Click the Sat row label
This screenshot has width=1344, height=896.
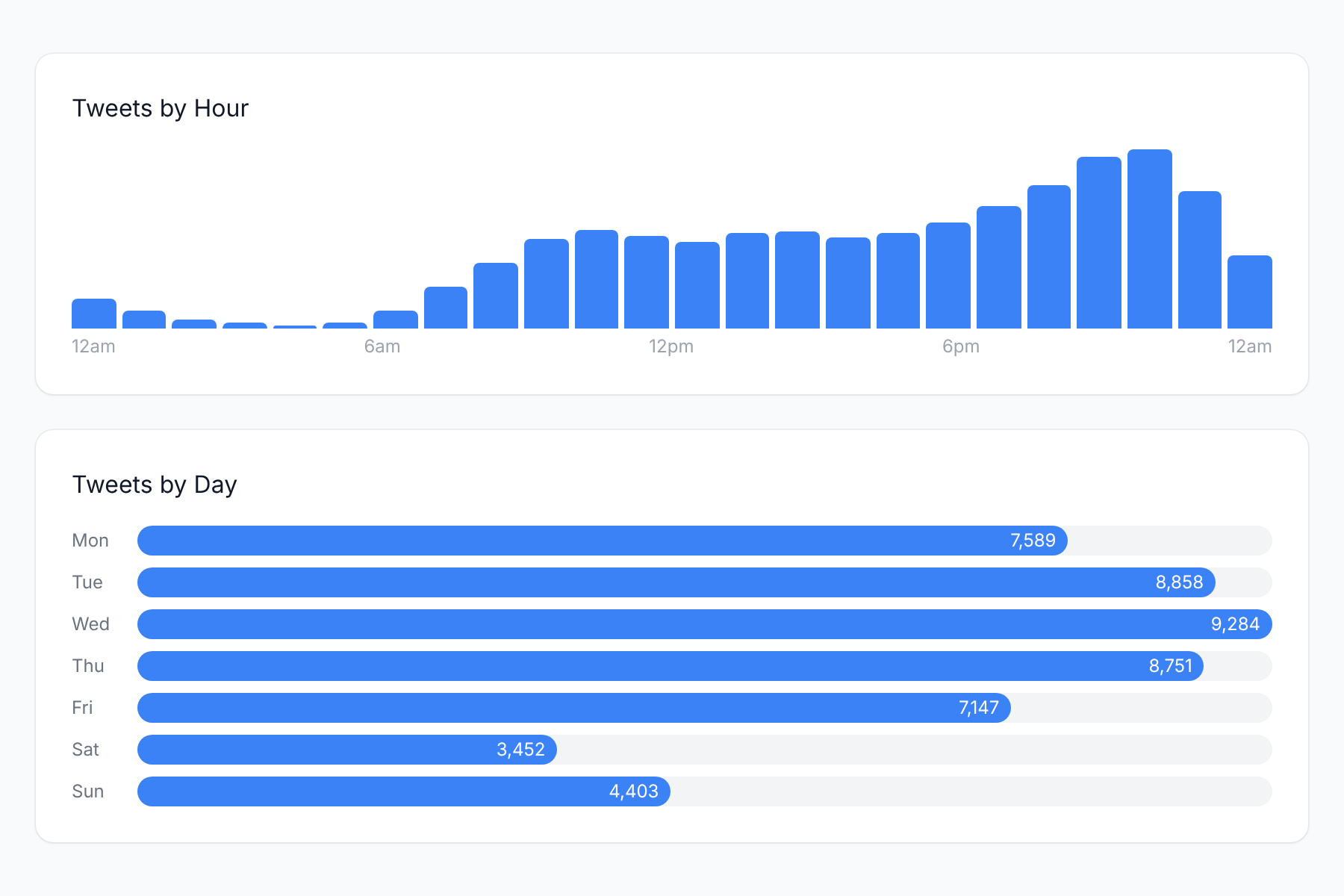[86, 750]
